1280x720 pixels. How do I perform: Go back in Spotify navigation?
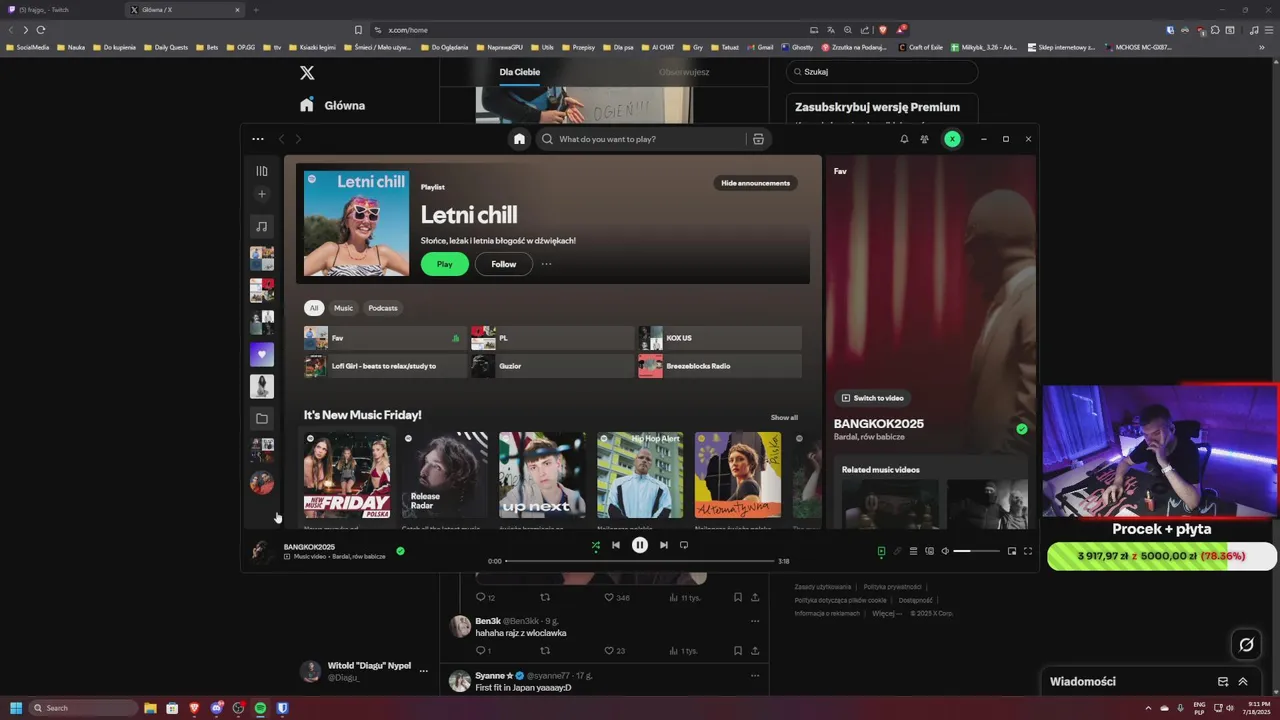(x=281, y=139)
